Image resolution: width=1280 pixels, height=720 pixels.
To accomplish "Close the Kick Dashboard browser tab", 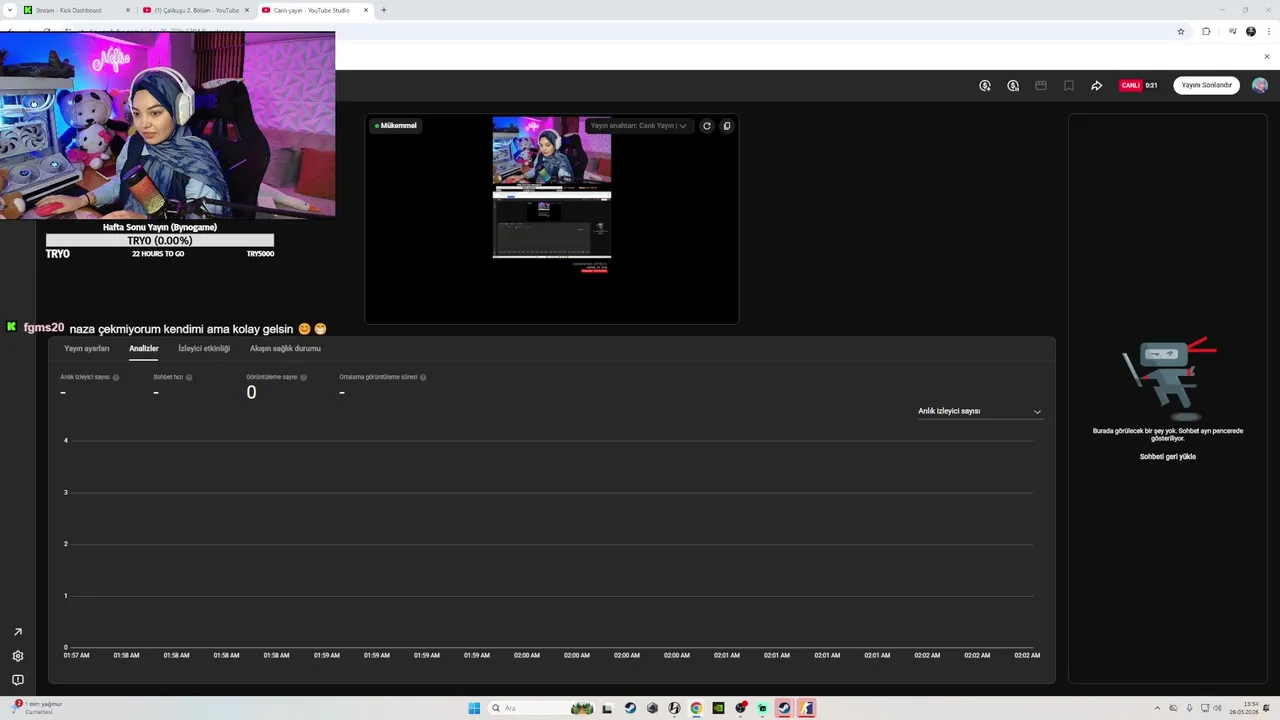I will coord(128,10).
